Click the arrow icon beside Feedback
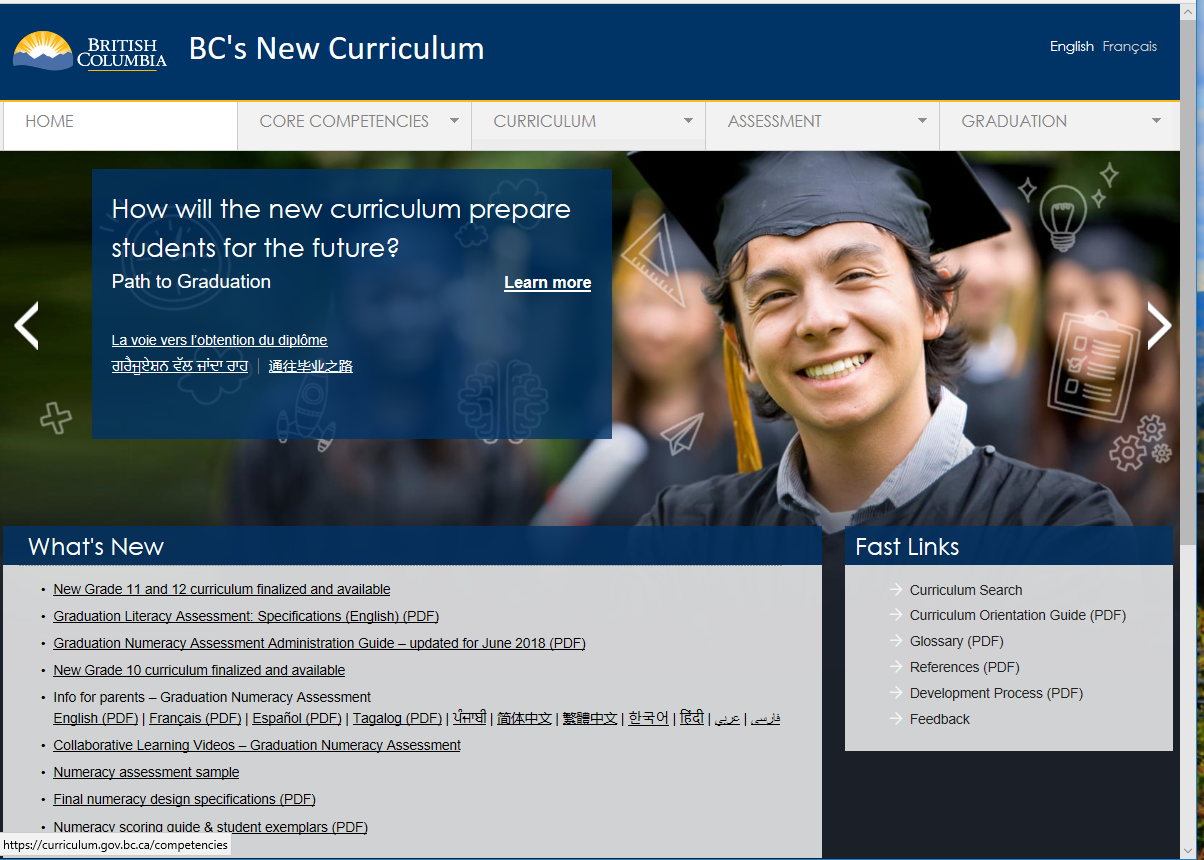 point(894,719)
